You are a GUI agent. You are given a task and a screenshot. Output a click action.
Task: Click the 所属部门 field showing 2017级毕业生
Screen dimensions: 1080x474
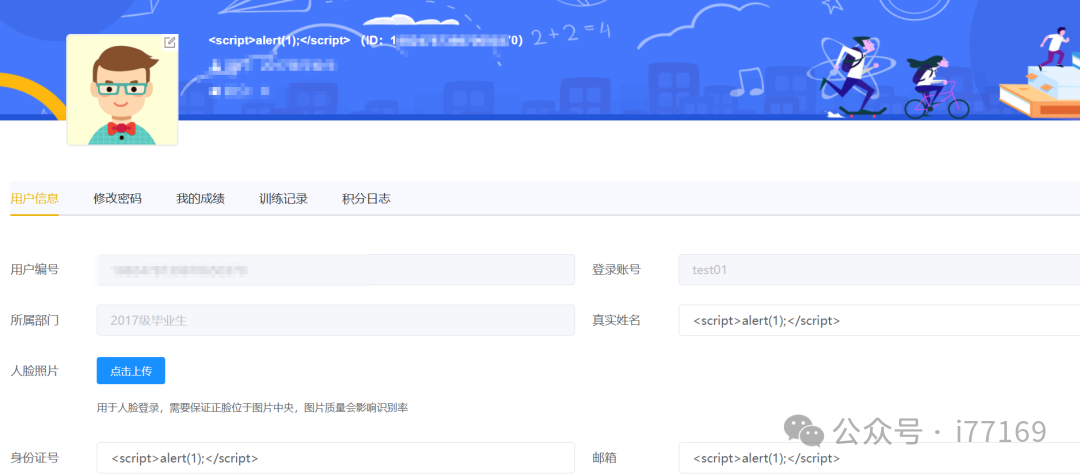335,320
